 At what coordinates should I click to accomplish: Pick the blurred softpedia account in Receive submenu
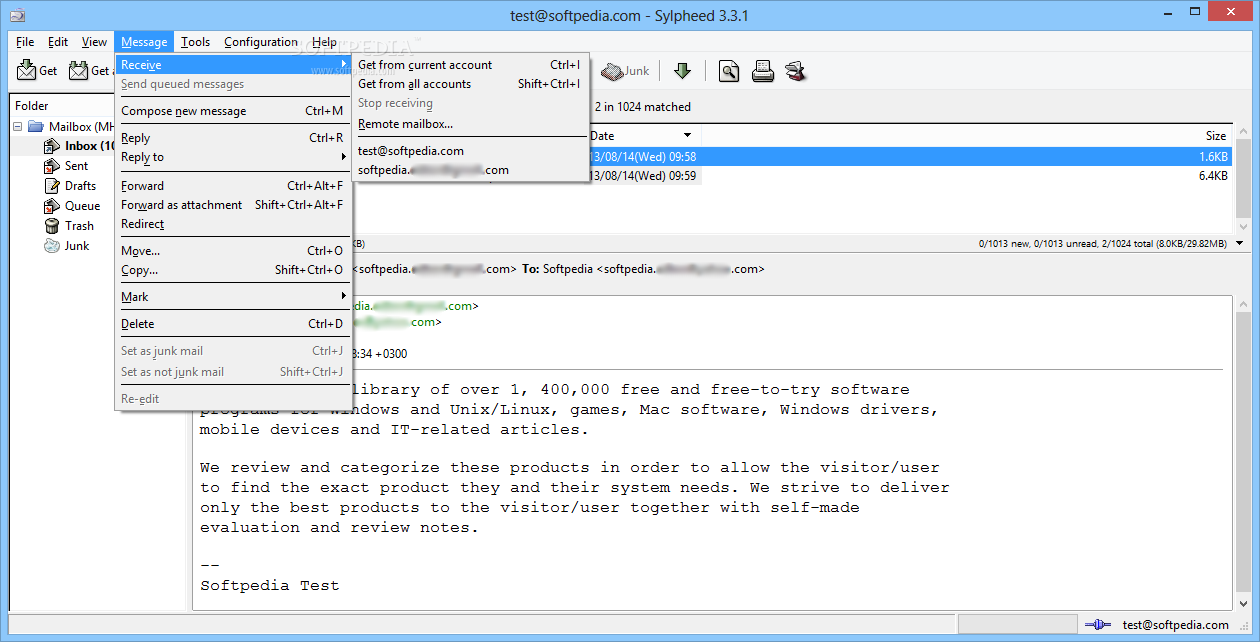(x=469, y=170)
